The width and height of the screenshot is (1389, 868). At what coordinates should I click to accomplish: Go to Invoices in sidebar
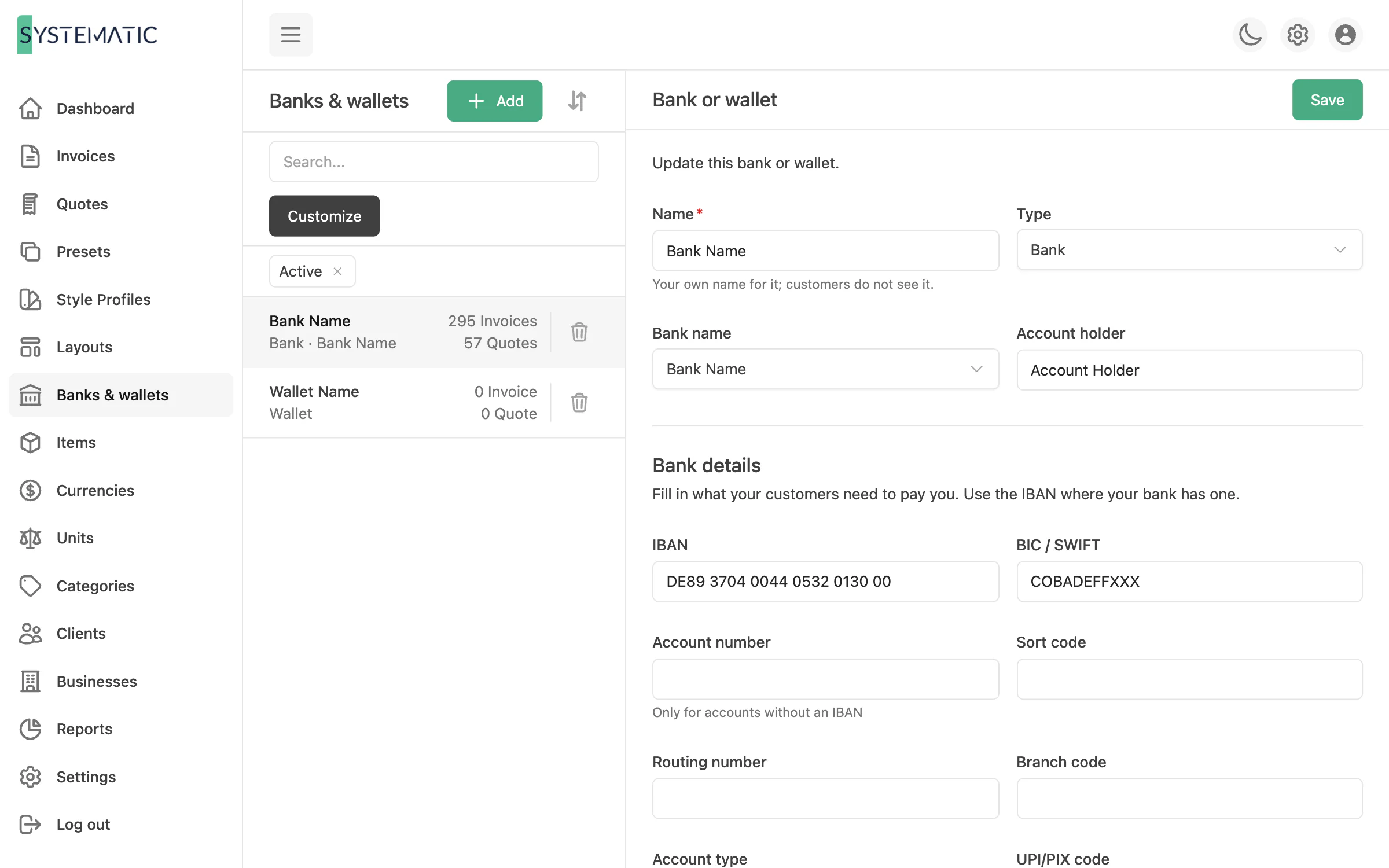click(120, 156)
